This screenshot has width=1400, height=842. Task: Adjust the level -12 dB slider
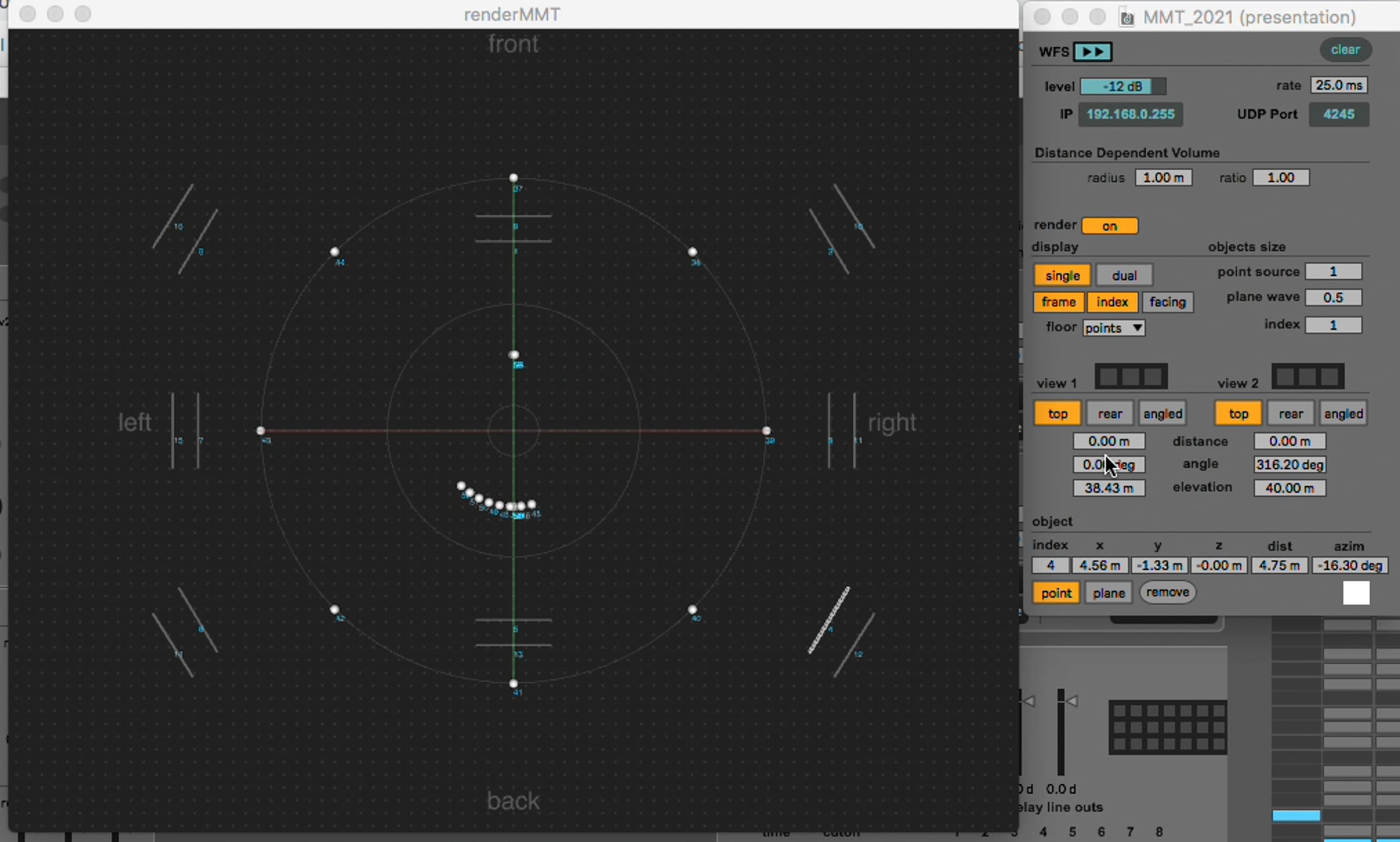coord(1123,86)
